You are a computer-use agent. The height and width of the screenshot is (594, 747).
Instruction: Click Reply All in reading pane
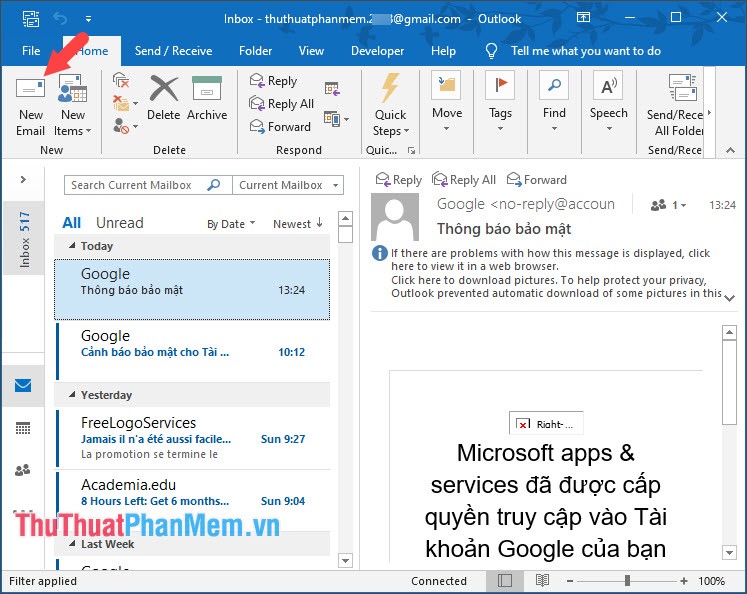(x=464, y=180)
